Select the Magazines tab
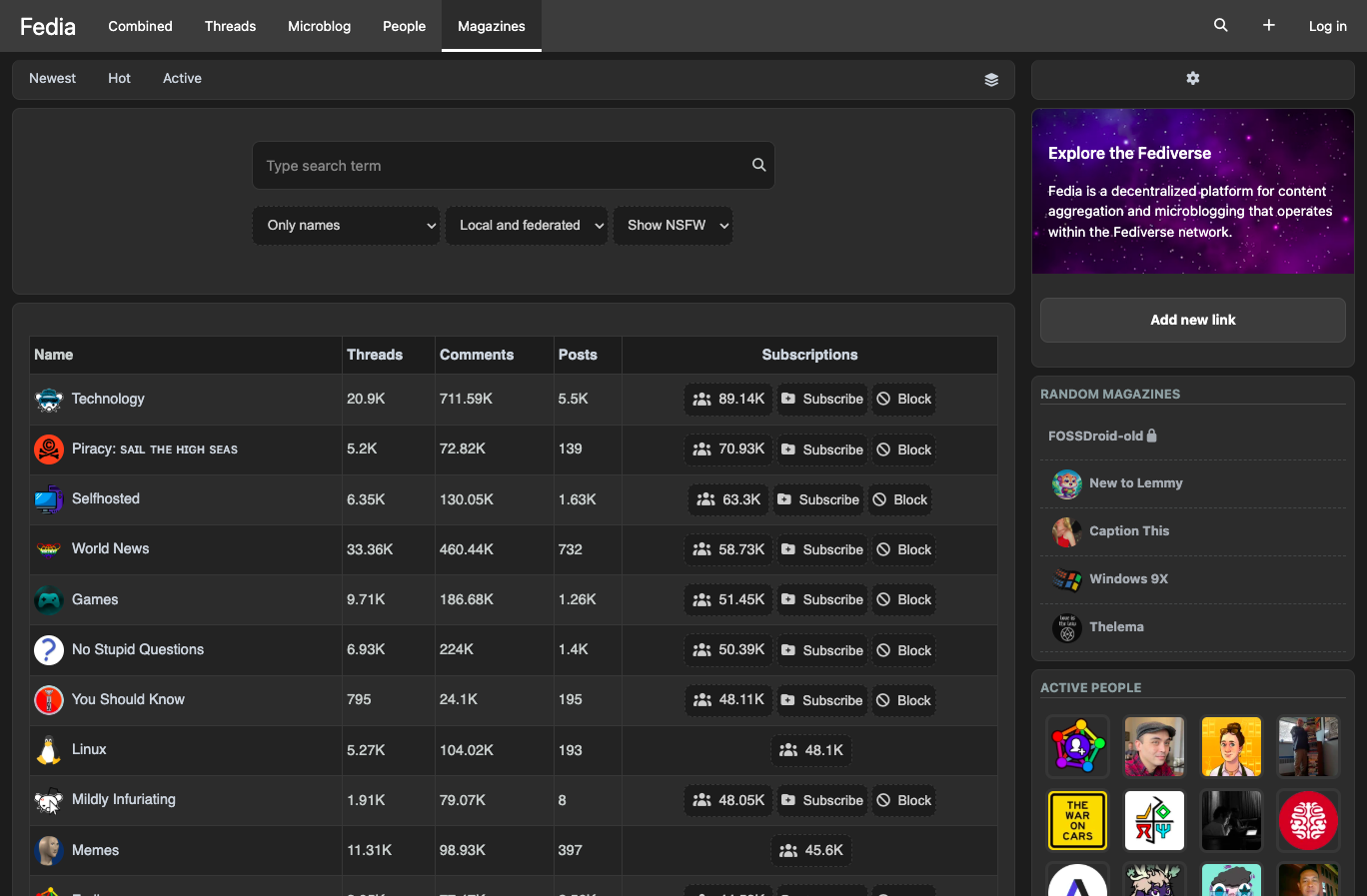Image resolution: width=1367 pixels, height=896 pixels. tap(492, 26)
